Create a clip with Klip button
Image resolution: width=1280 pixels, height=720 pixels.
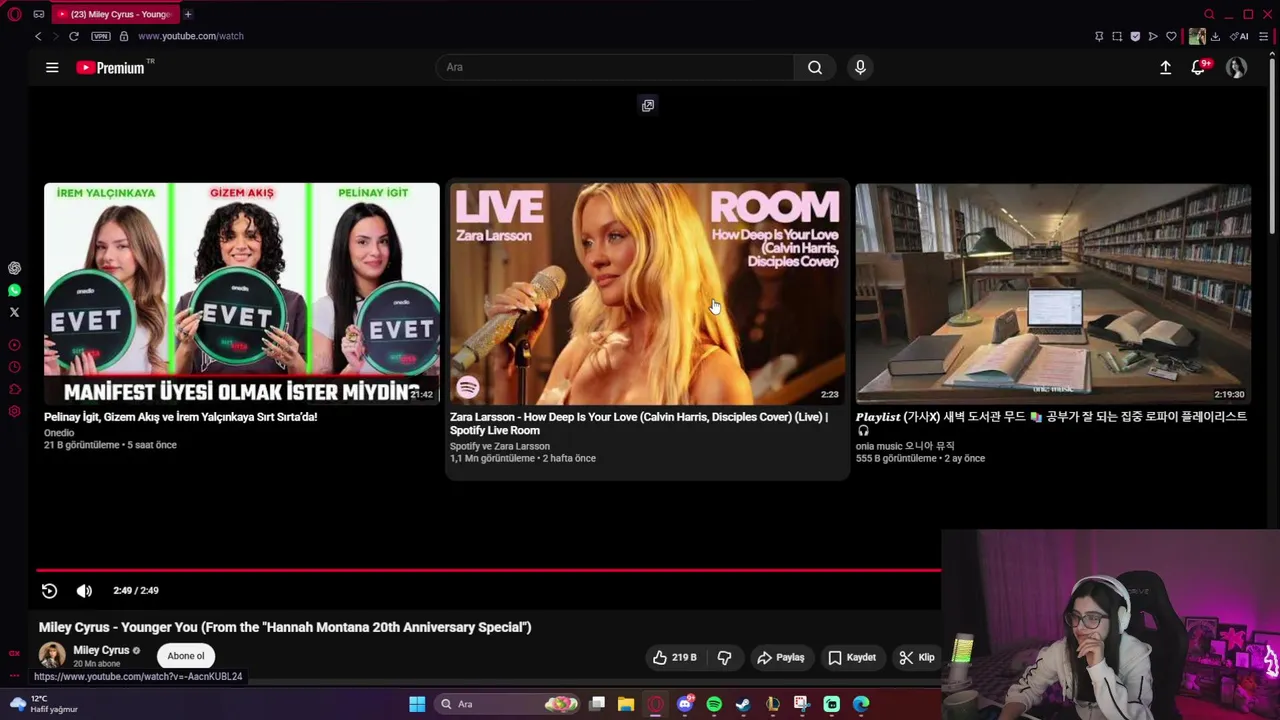click(917, 657)
